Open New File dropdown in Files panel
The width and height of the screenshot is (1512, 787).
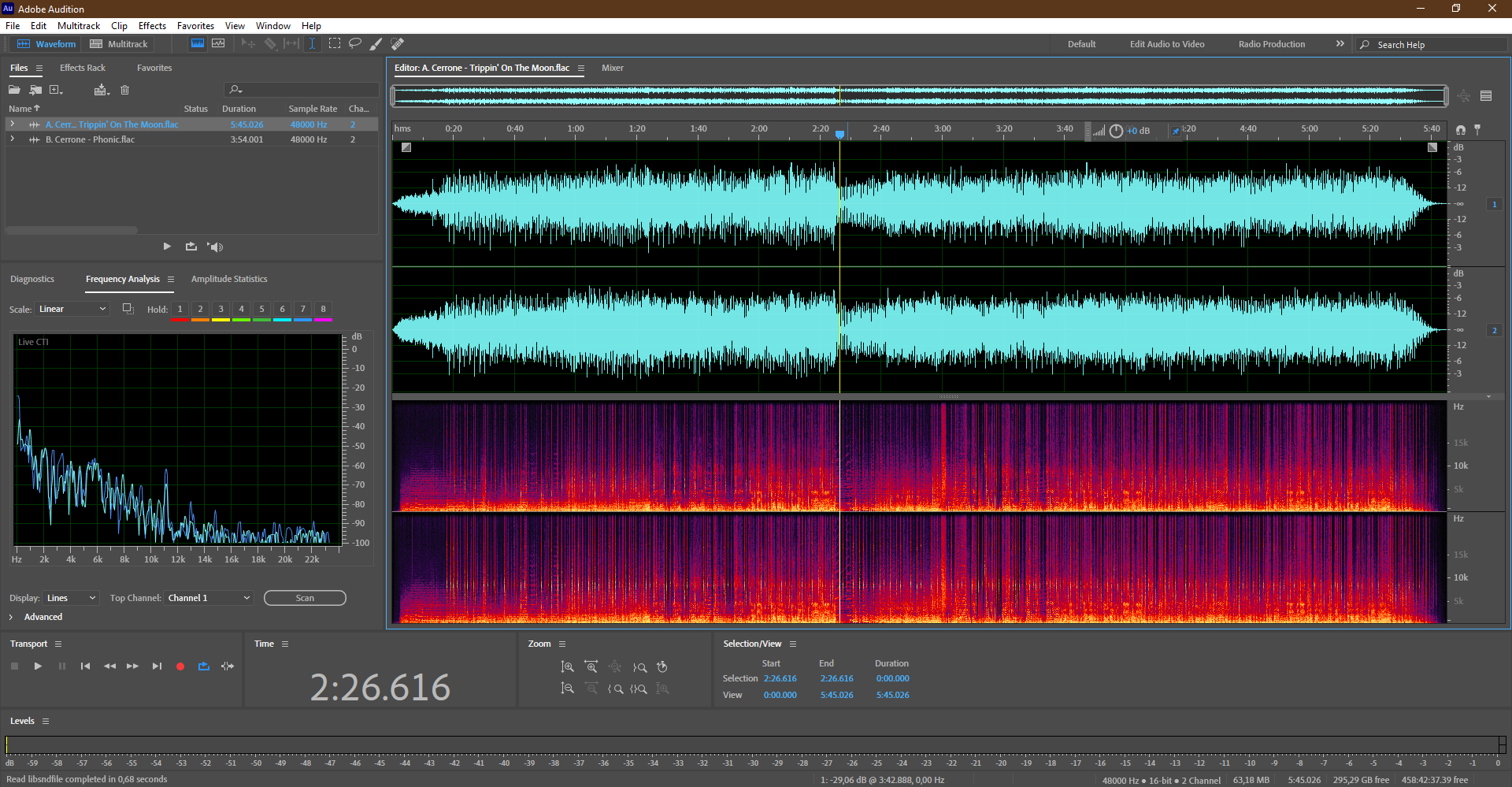57,90
